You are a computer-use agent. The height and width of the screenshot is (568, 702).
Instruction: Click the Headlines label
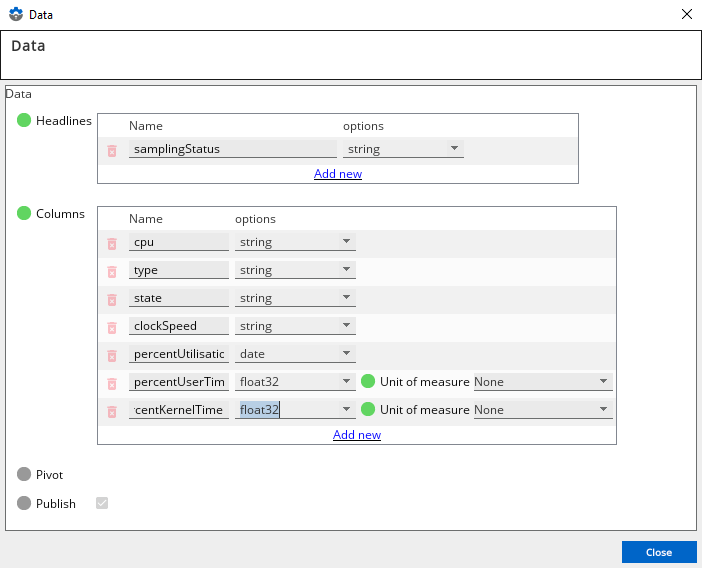point(64,120)
